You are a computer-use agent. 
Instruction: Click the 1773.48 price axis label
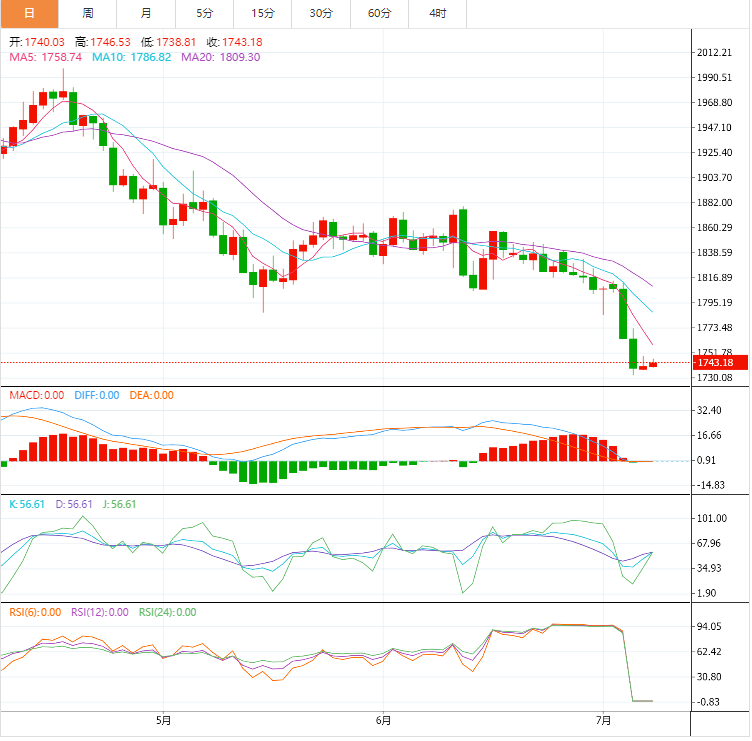714,328
